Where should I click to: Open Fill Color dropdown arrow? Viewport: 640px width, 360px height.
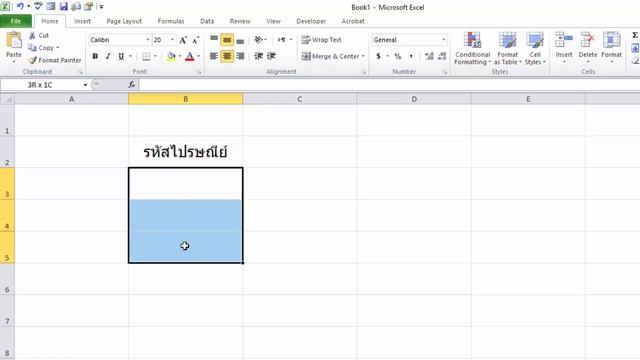180,56
